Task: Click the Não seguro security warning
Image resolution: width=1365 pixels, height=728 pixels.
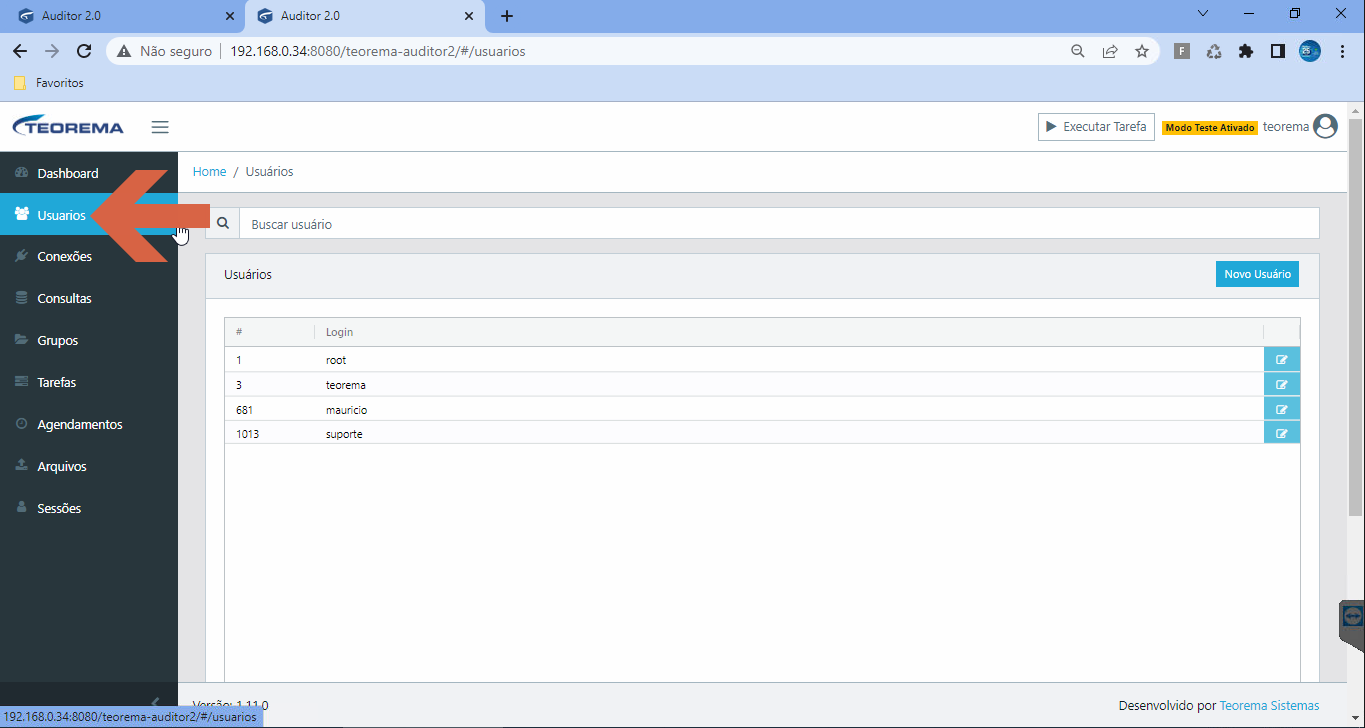Action: [165, 51]
